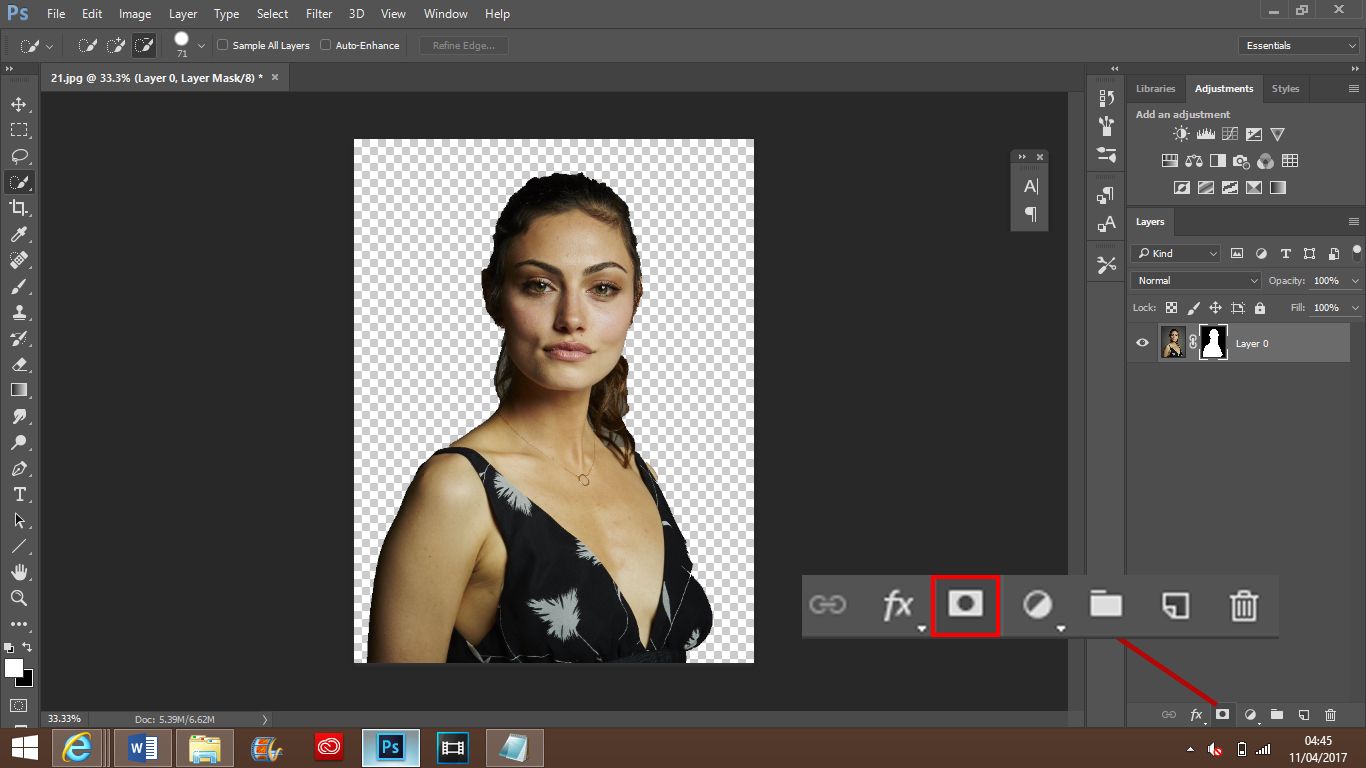Click the delete layer trash icon
The image size is (1366, 768).
[1330, 715]
